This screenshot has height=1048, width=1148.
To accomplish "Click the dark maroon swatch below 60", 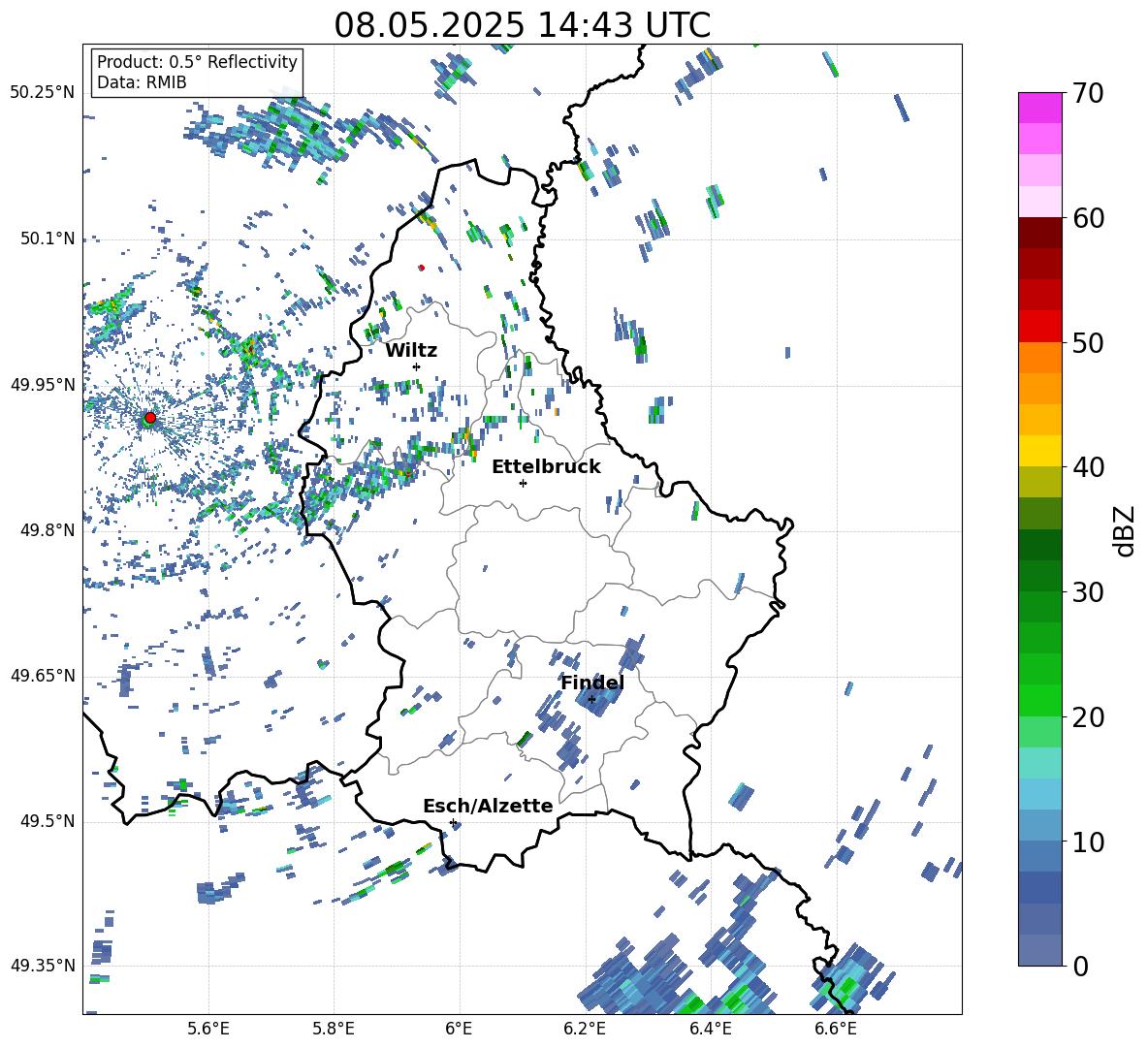I will click(x=1040, y=234).
